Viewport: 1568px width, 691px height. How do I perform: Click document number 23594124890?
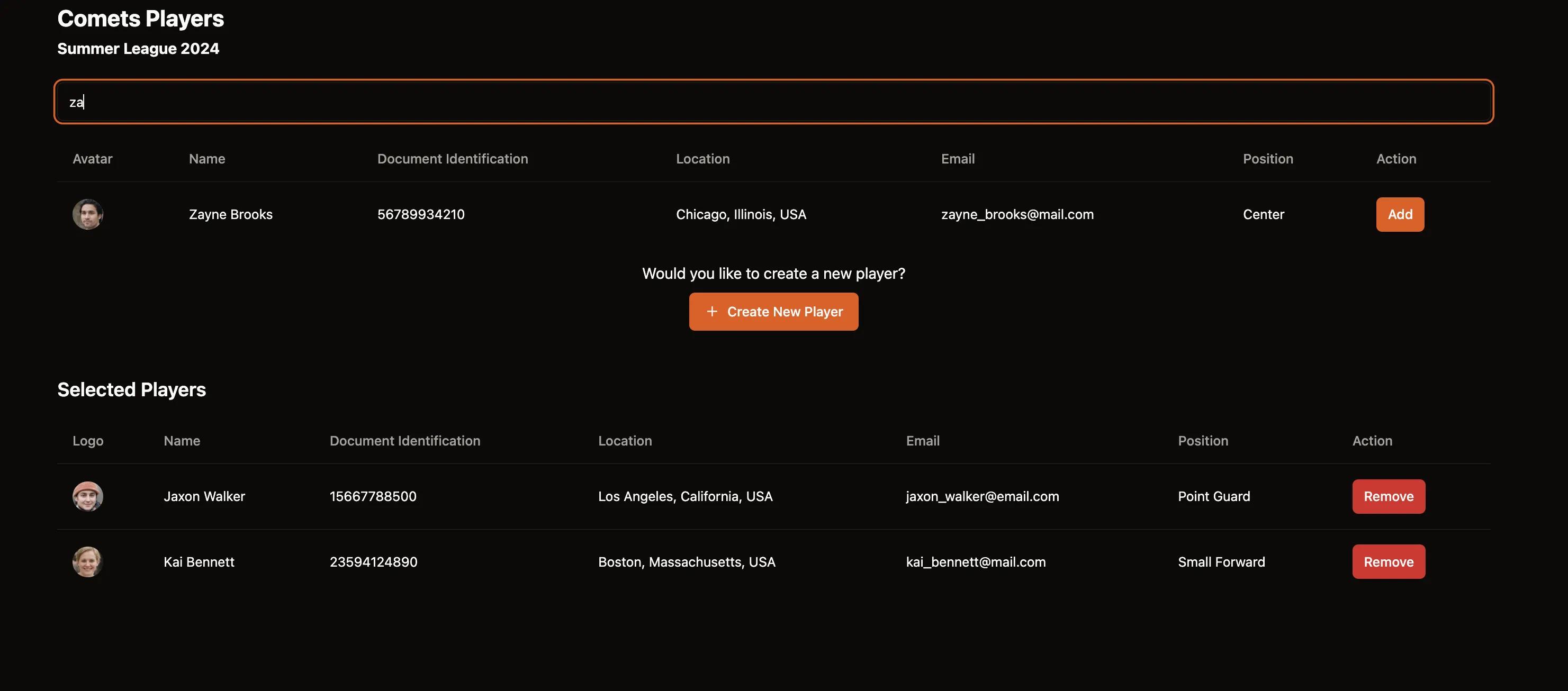[x=374, y=562]
